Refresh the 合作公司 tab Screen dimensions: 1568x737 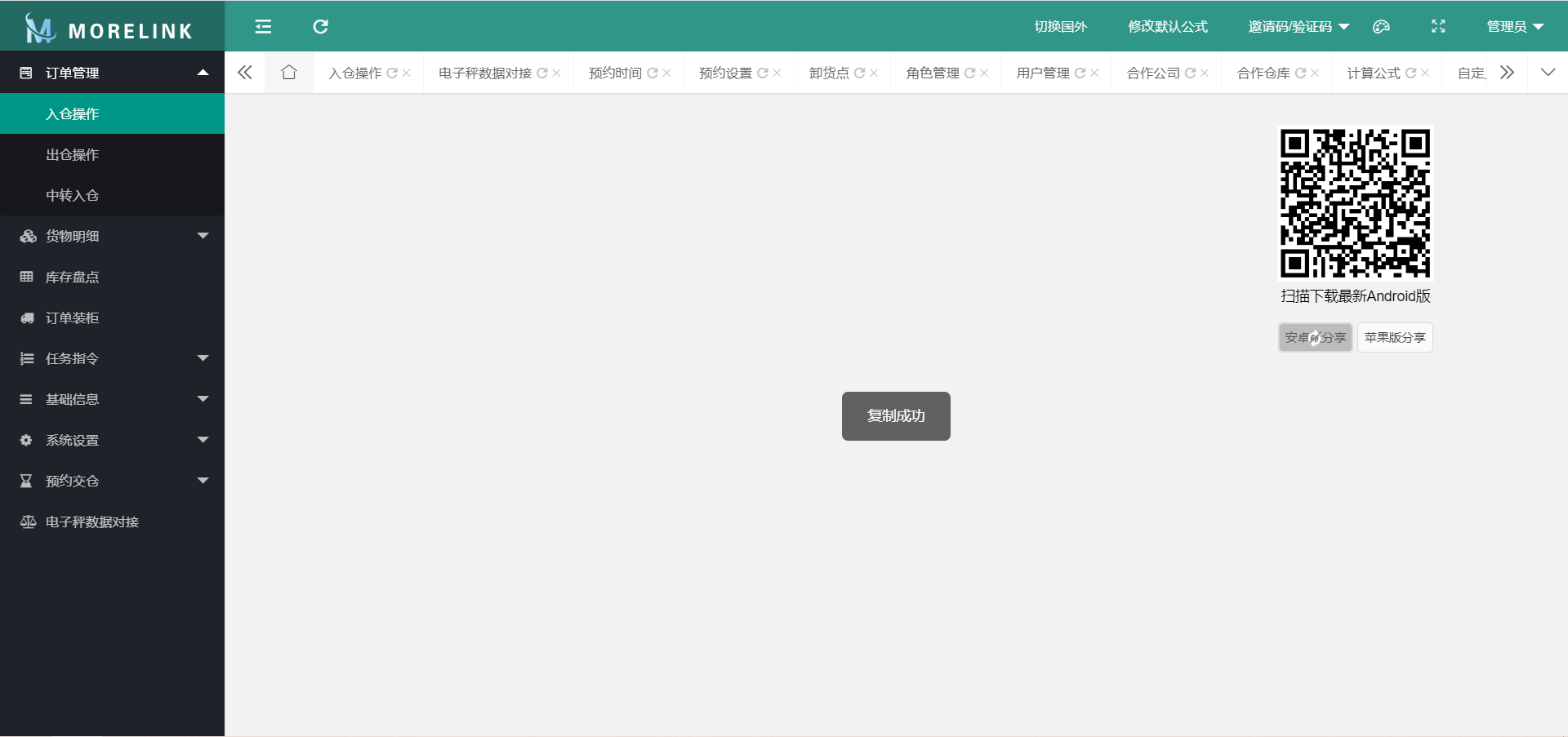pyautogui.click(x=1191, y=73)
